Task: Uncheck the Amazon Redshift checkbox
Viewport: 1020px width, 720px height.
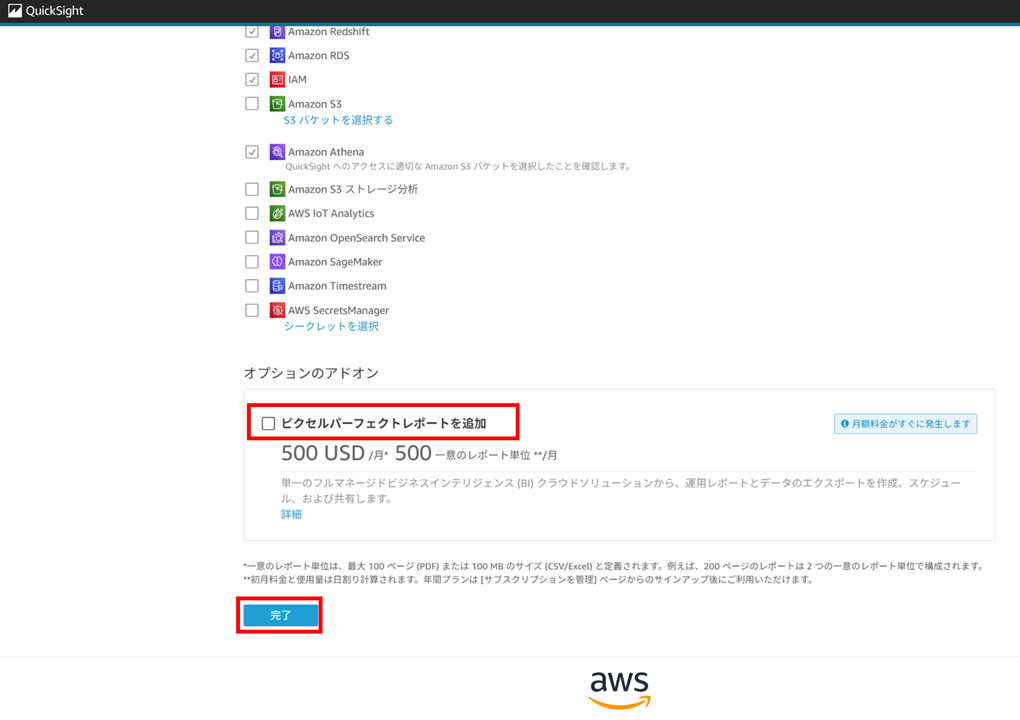Action: point(252,31)
